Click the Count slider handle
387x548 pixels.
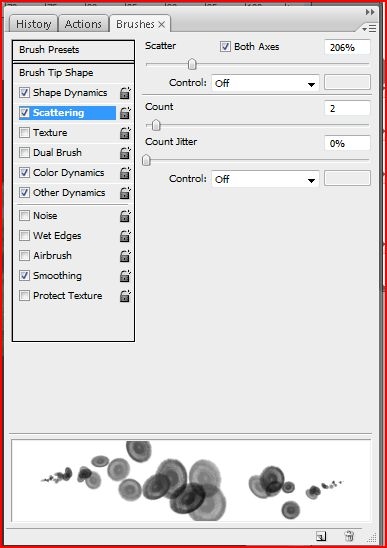click(x=156, y=125)
